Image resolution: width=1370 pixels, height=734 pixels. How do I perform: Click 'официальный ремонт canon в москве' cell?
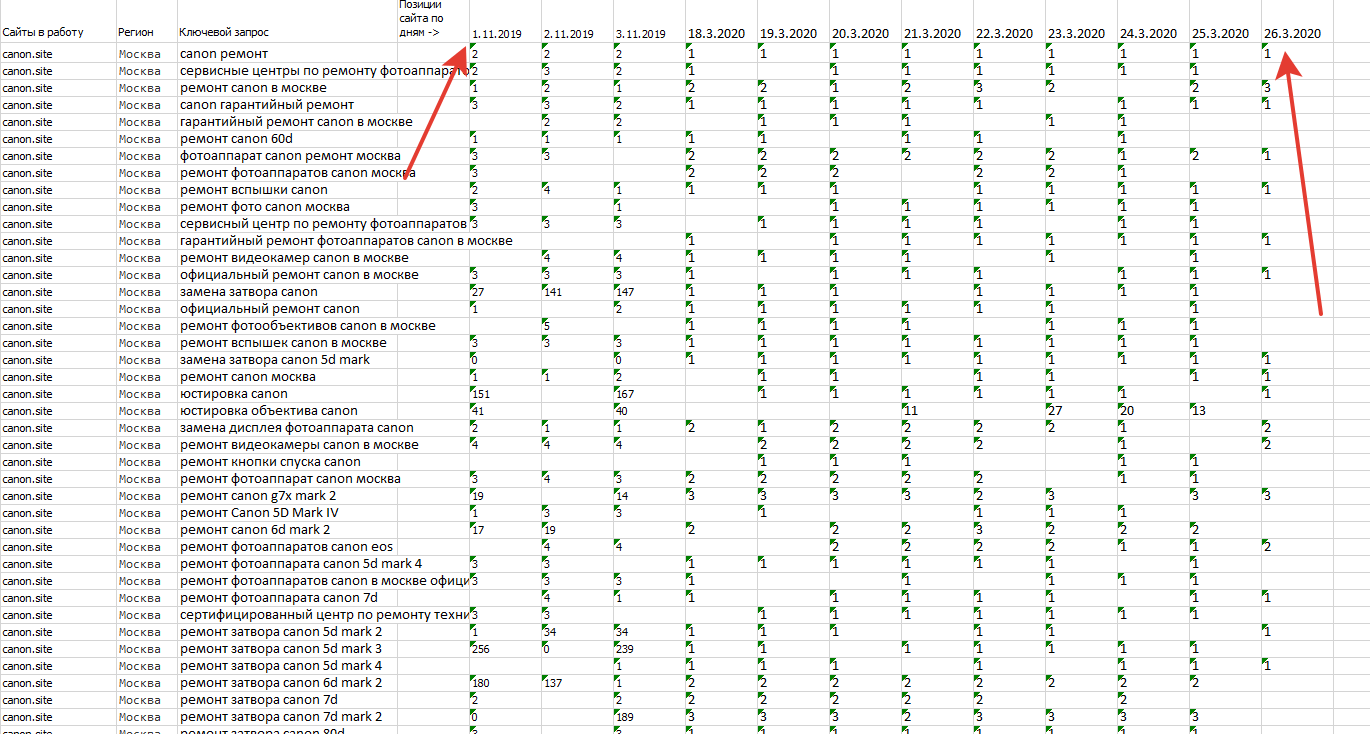point(299,274)
